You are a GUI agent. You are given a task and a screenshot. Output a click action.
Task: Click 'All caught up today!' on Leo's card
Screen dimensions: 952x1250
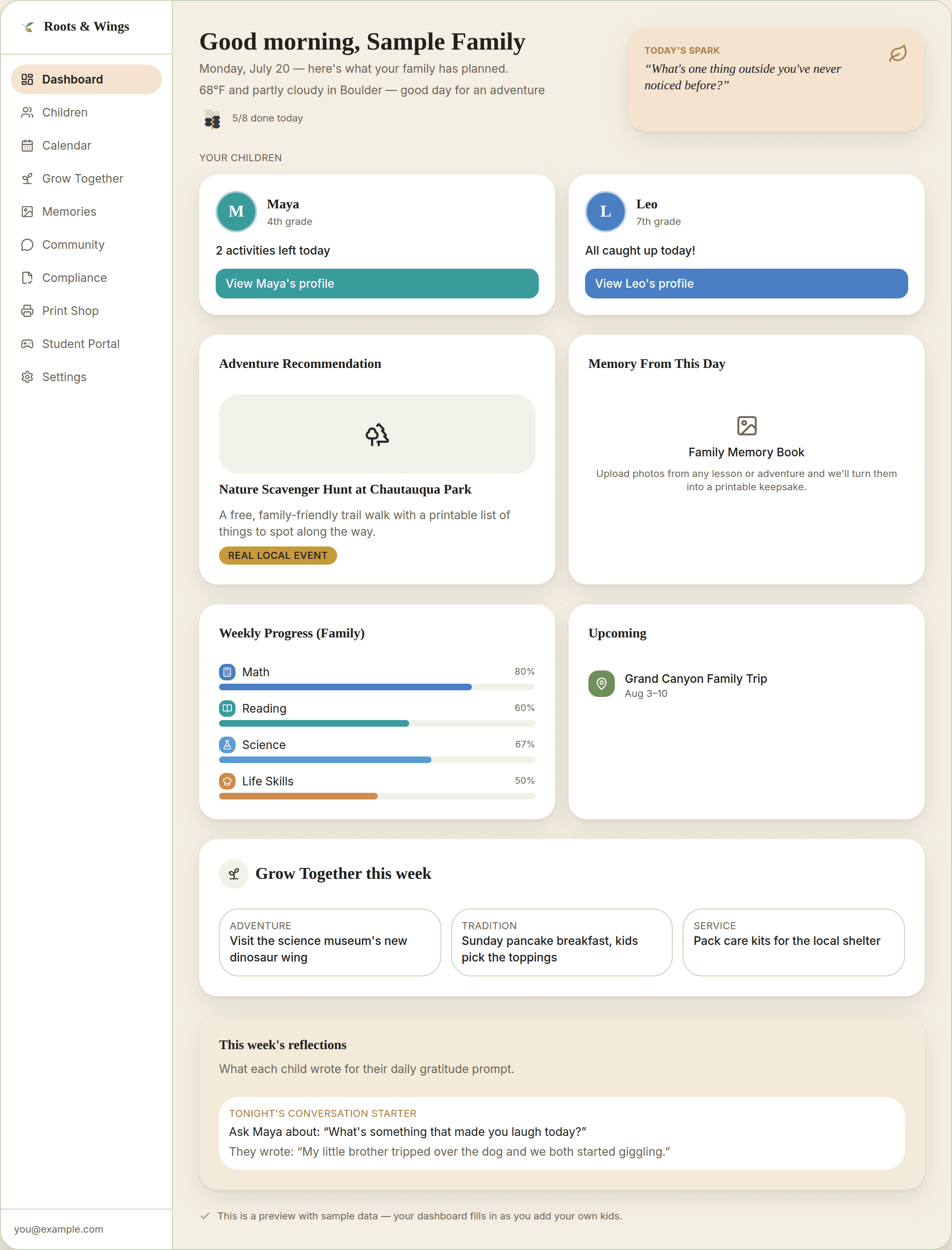[640, 250]
